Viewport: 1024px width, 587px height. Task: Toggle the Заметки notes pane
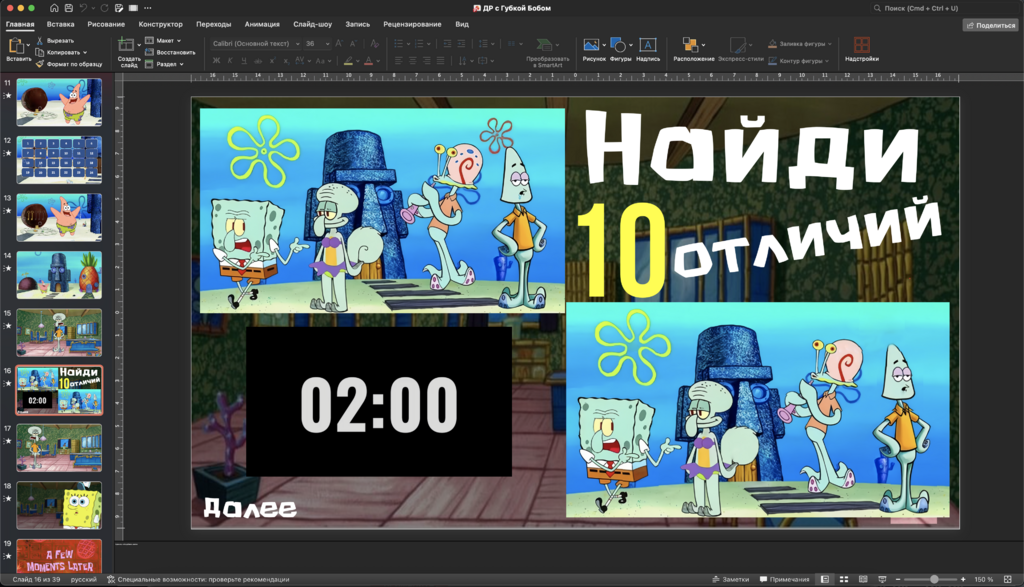pyautogui.click(x=731, y=579)
